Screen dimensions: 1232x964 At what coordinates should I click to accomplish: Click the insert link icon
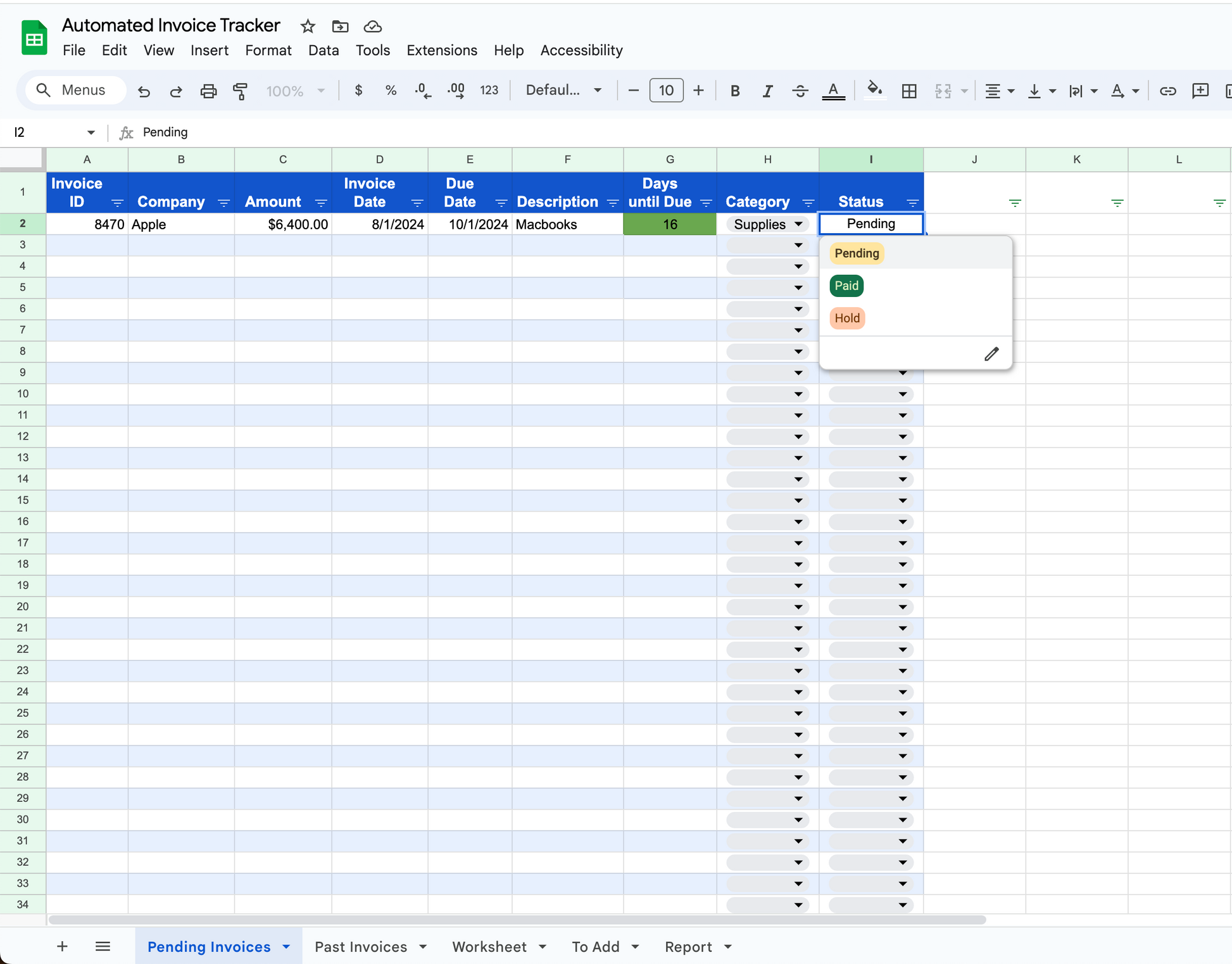pyautogui.click(x=1167, y=91)
